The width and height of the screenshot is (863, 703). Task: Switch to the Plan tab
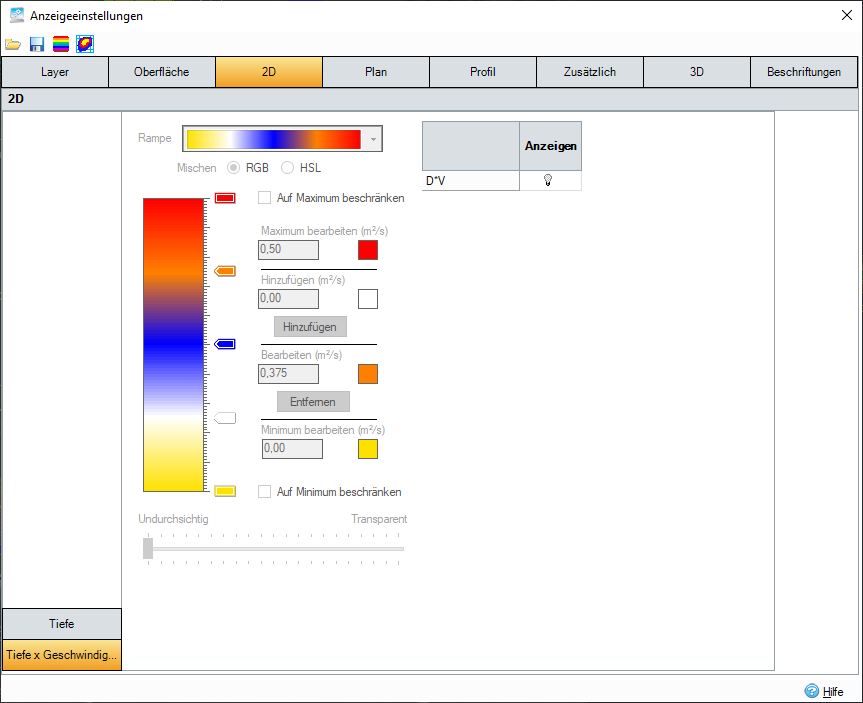[376, 72]
